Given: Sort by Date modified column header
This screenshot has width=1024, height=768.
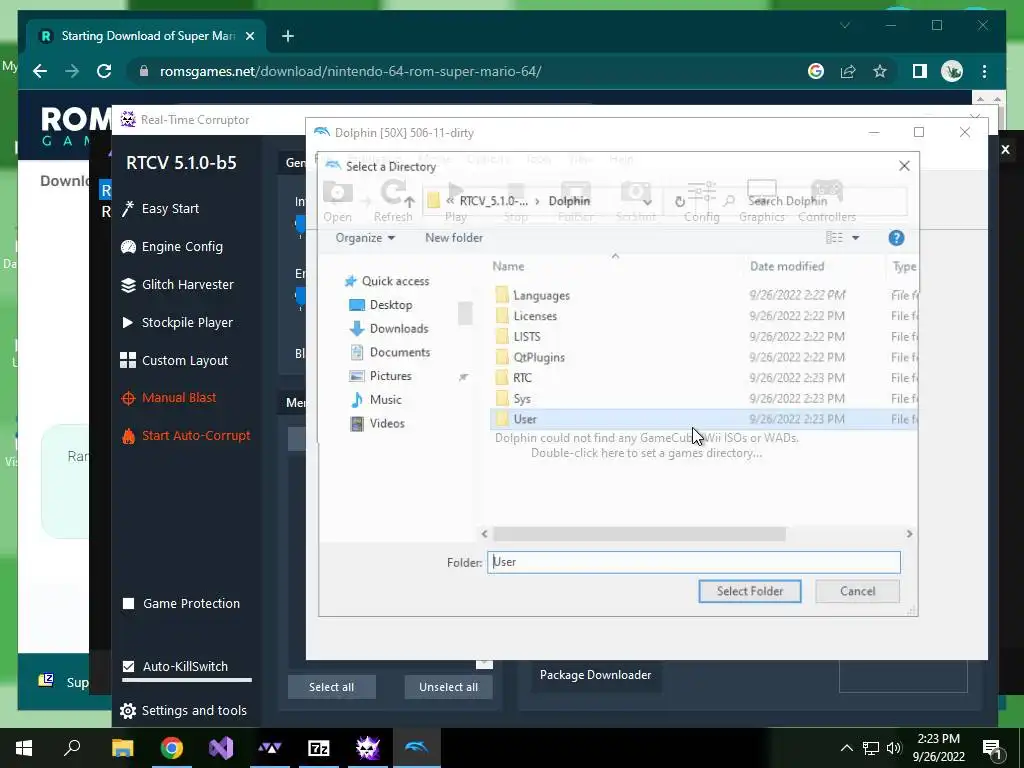Looking at the screenshot, I should (x=787, y=266).
